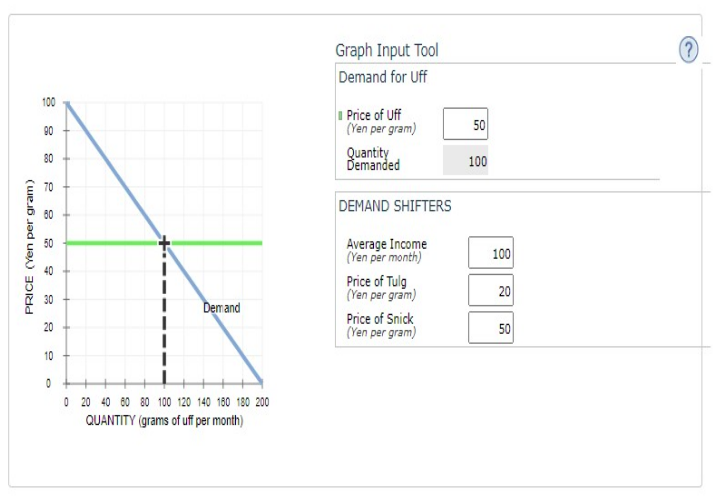
Task: Click the dashed black vertical line
Action: [164, 320]
